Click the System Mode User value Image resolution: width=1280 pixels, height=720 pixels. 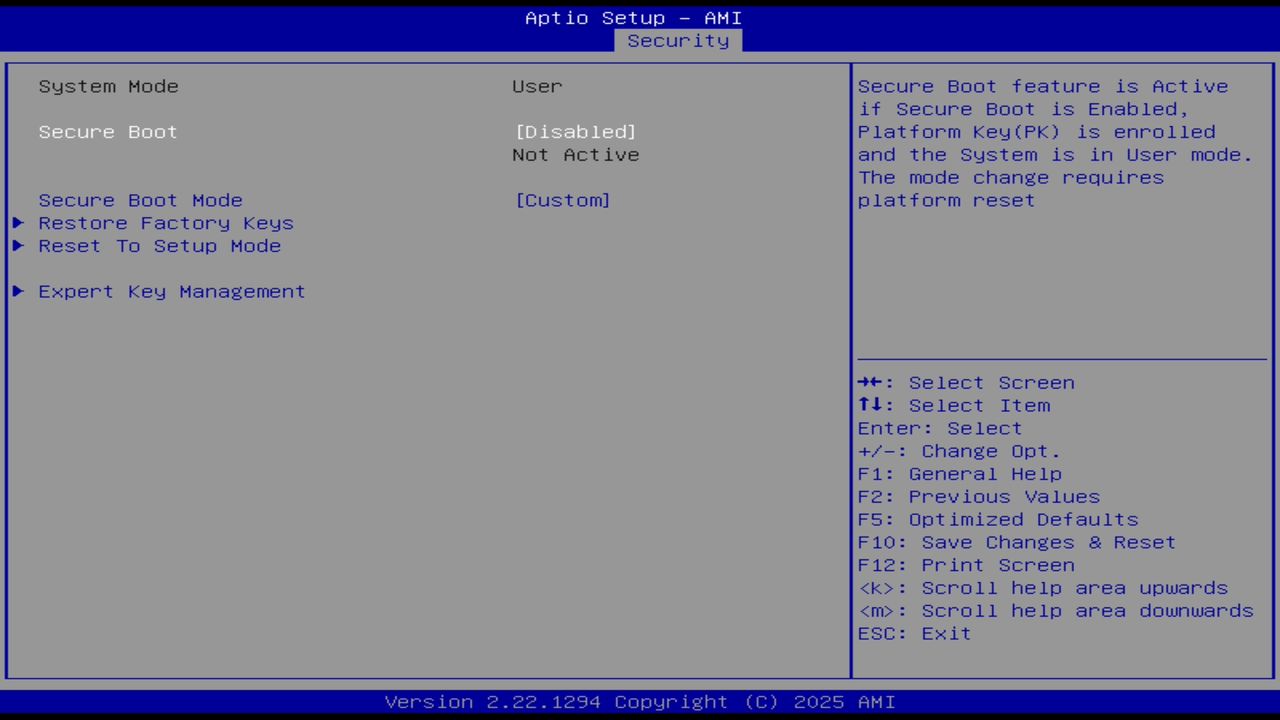[x=537, y=86]
